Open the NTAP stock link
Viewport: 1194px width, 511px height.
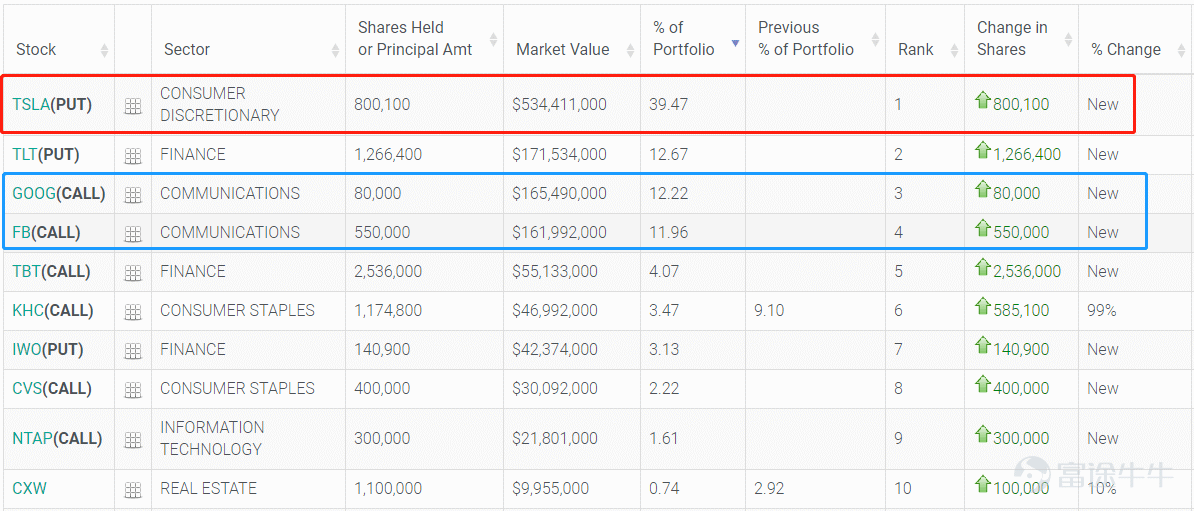(x=32, y=438)
